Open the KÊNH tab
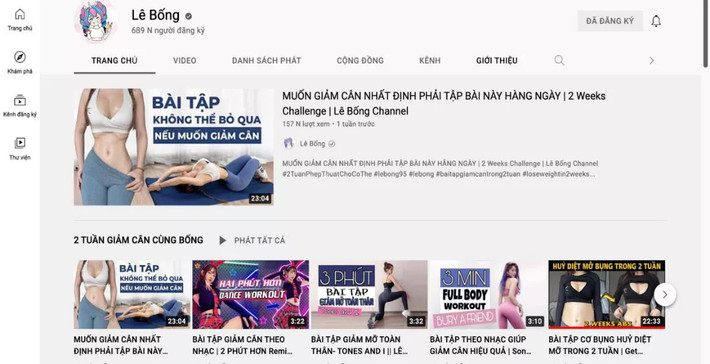 pos(430,61)
